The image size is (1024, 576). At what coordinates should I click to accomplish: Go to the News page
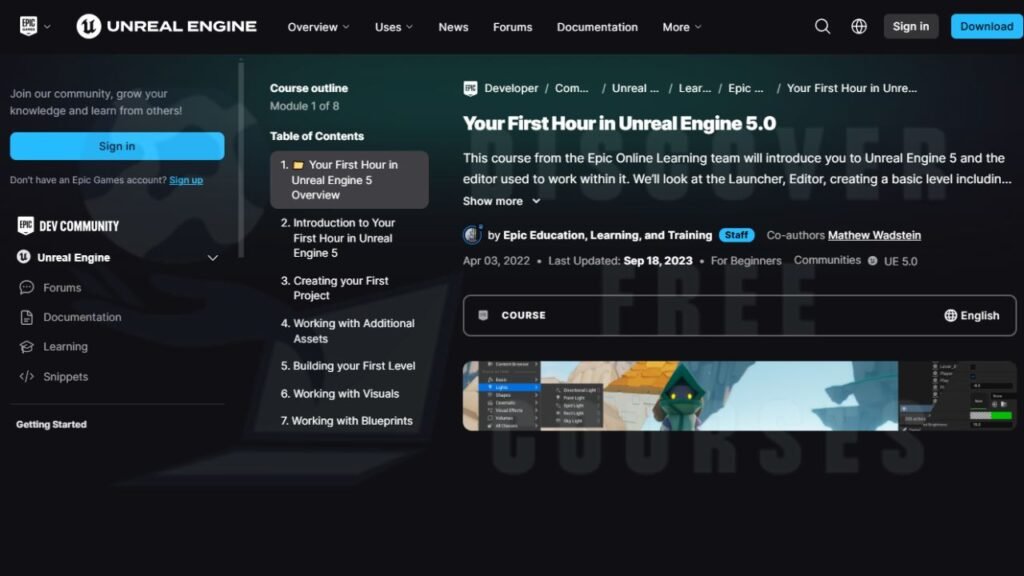(x=453, y=27)
